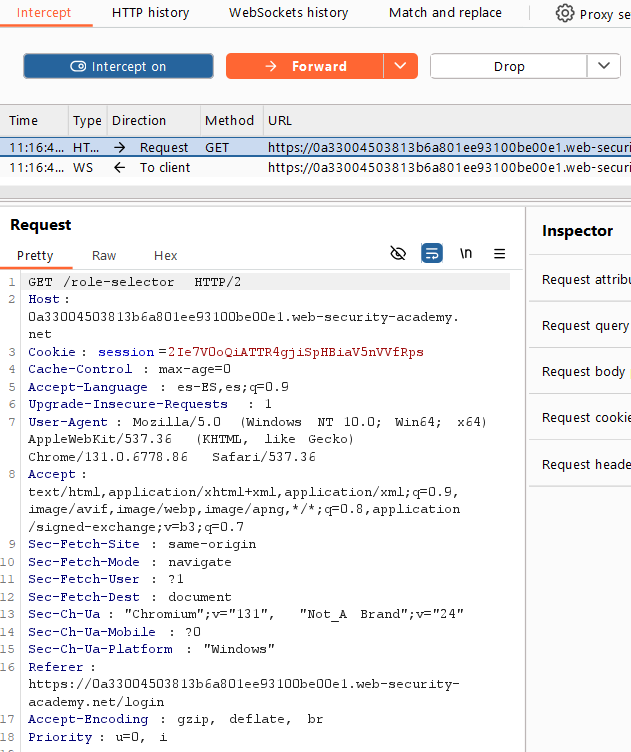The width and height of the screenshot is (631, 752).
Task: Open the Request editor hamburger menu
Action: [500, 254]
